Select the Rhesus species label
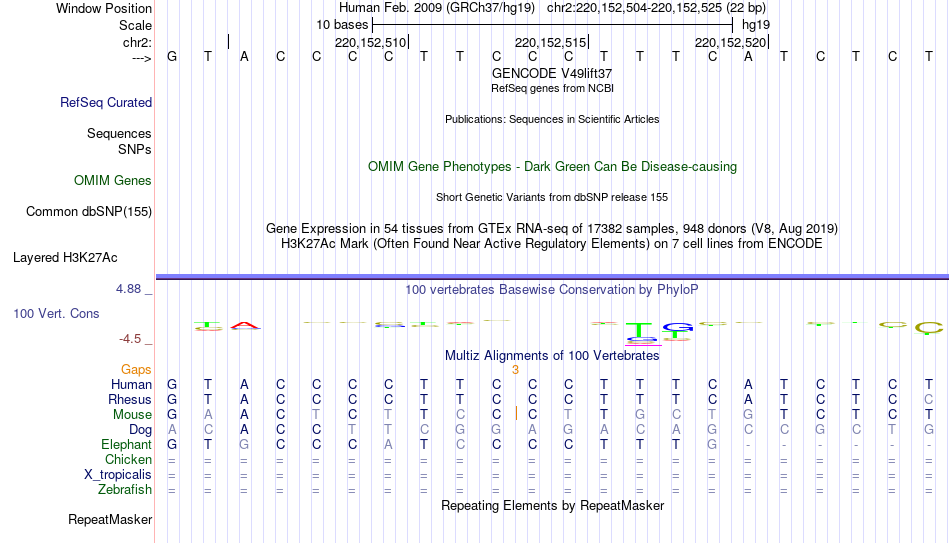950x543 pixels. (130, 400)
